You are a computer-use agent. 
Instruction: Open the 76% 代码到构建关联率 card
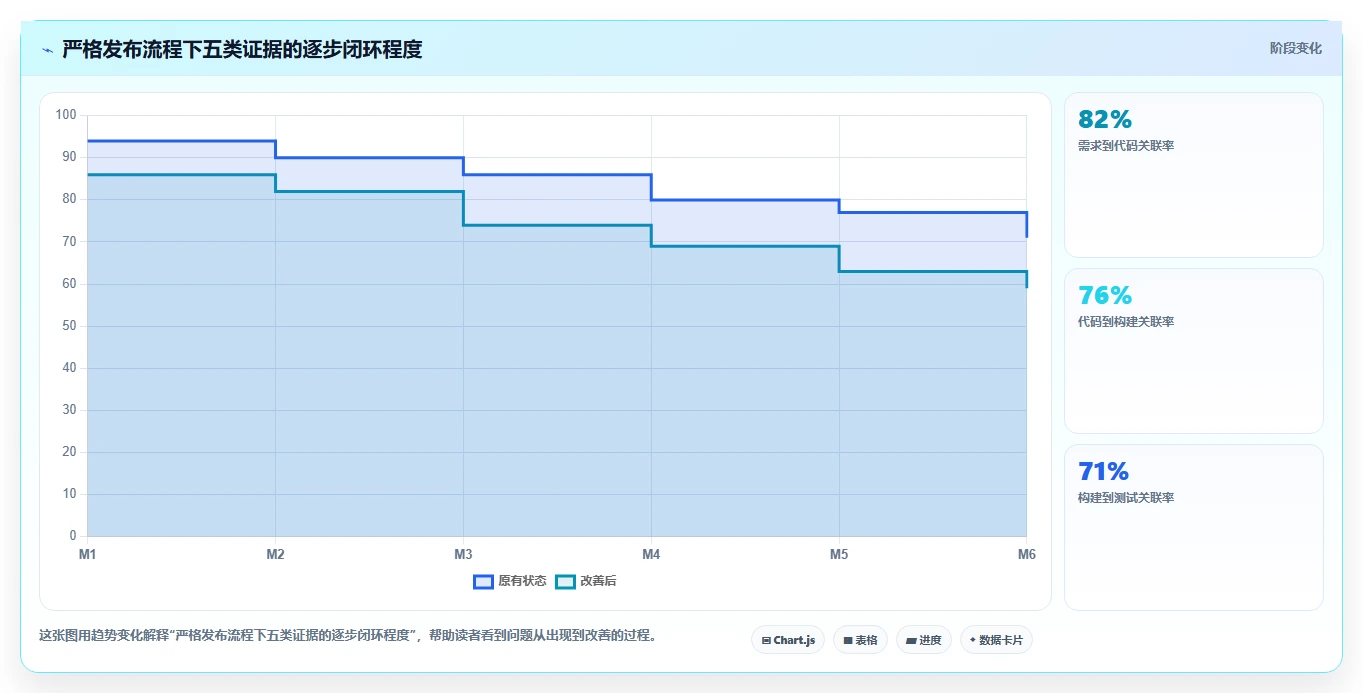coord(1194,351)
